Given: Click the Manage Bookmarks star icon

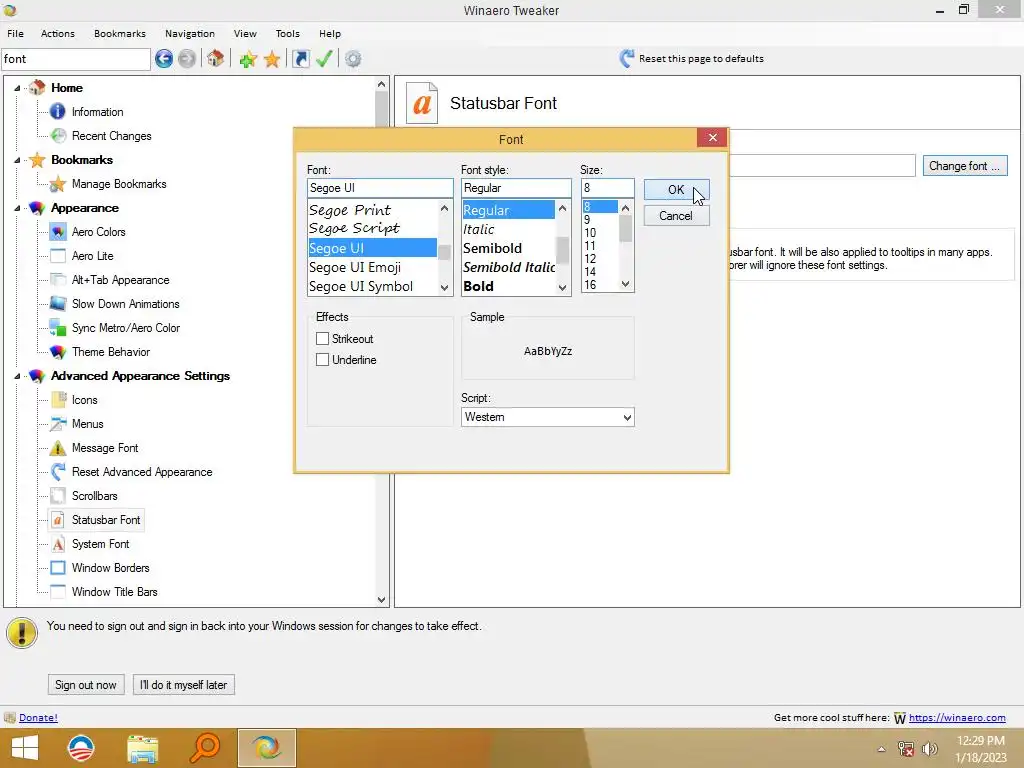Looking at the screenshot, I should click(x=58, y=184).
